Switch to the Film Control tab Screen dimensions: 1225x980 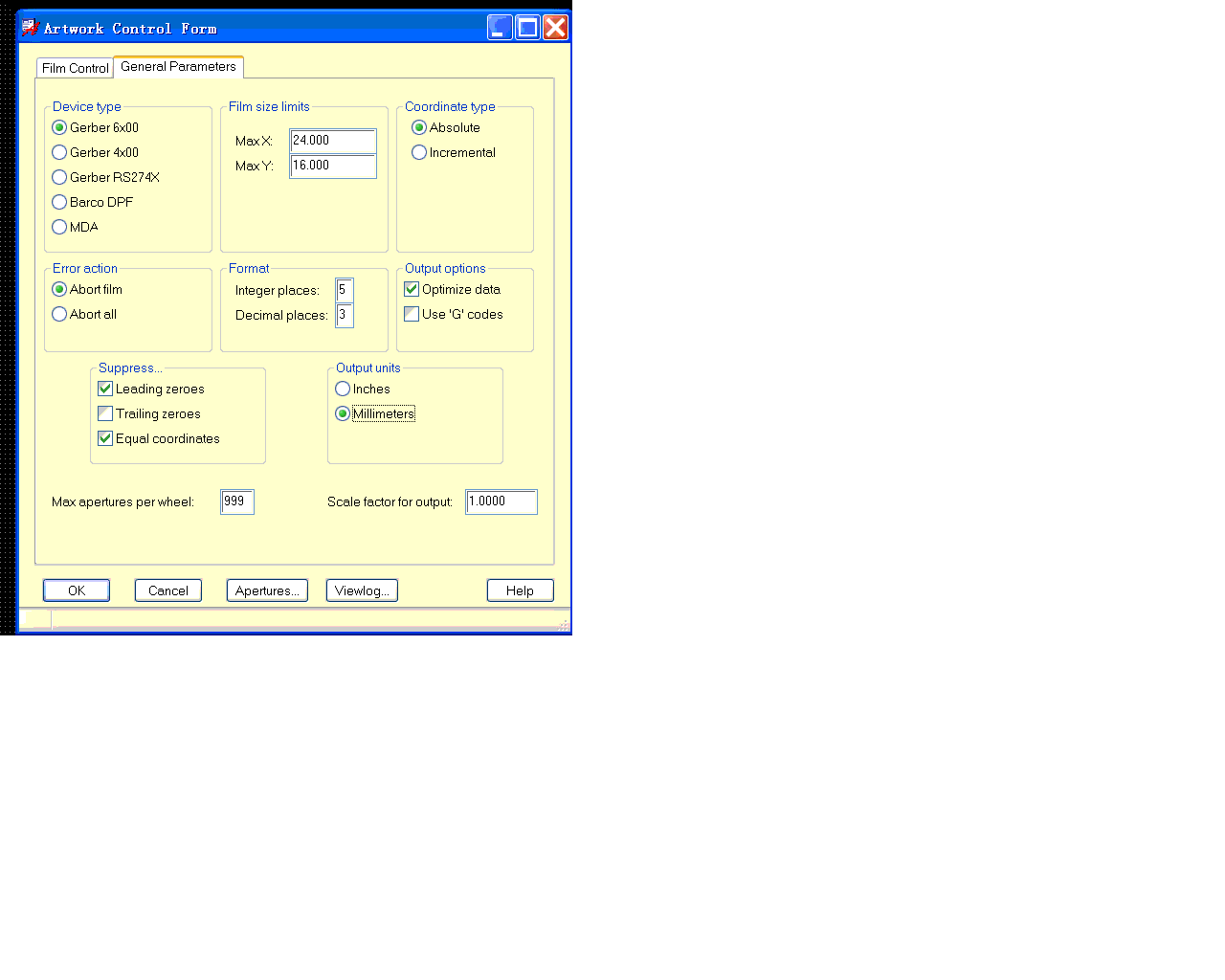click(x=76, y=68)
